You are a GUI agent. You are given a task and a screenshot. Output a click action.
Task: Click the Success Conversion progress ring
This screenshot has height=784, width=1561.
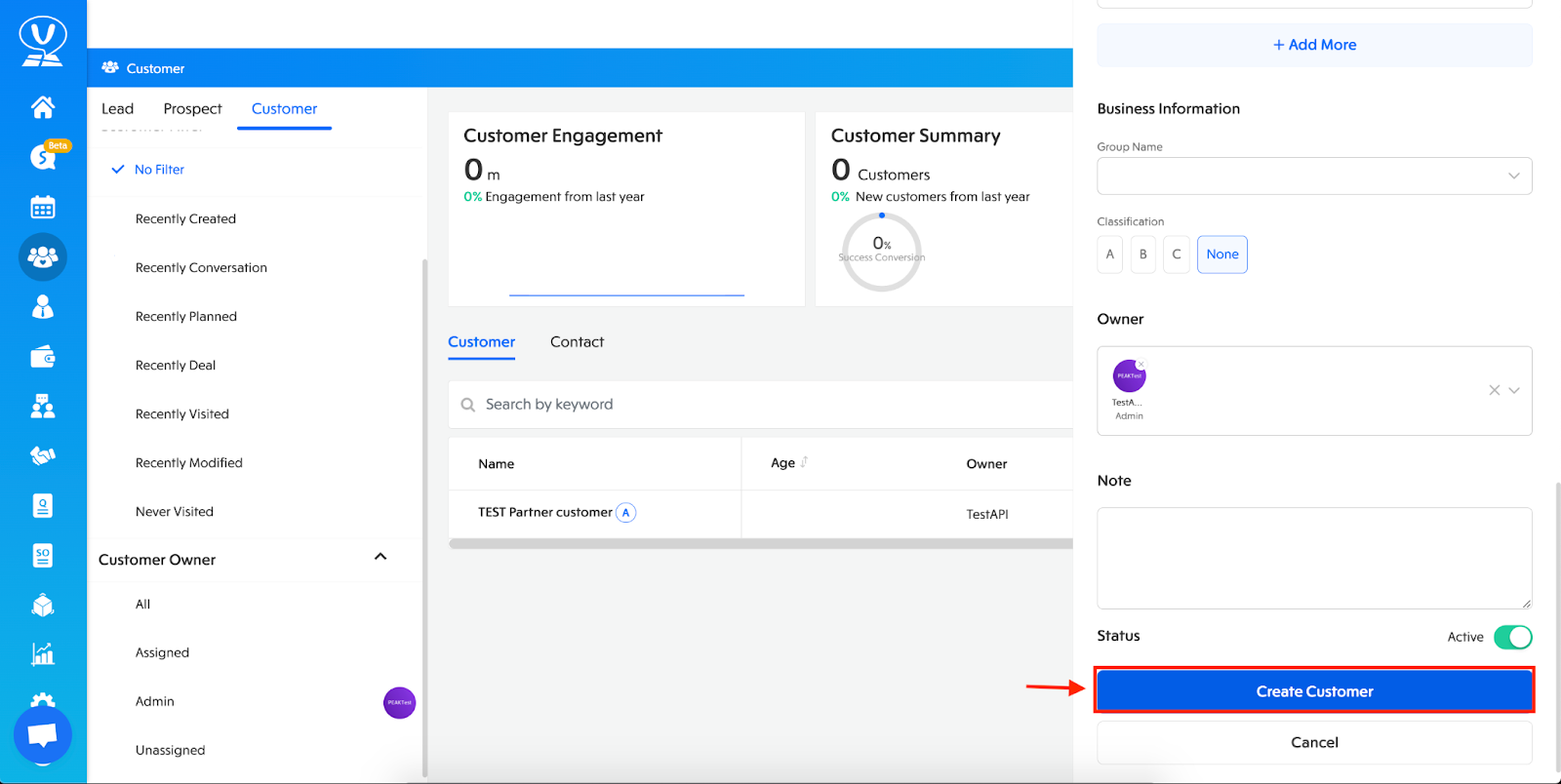[x=882, y=253]
